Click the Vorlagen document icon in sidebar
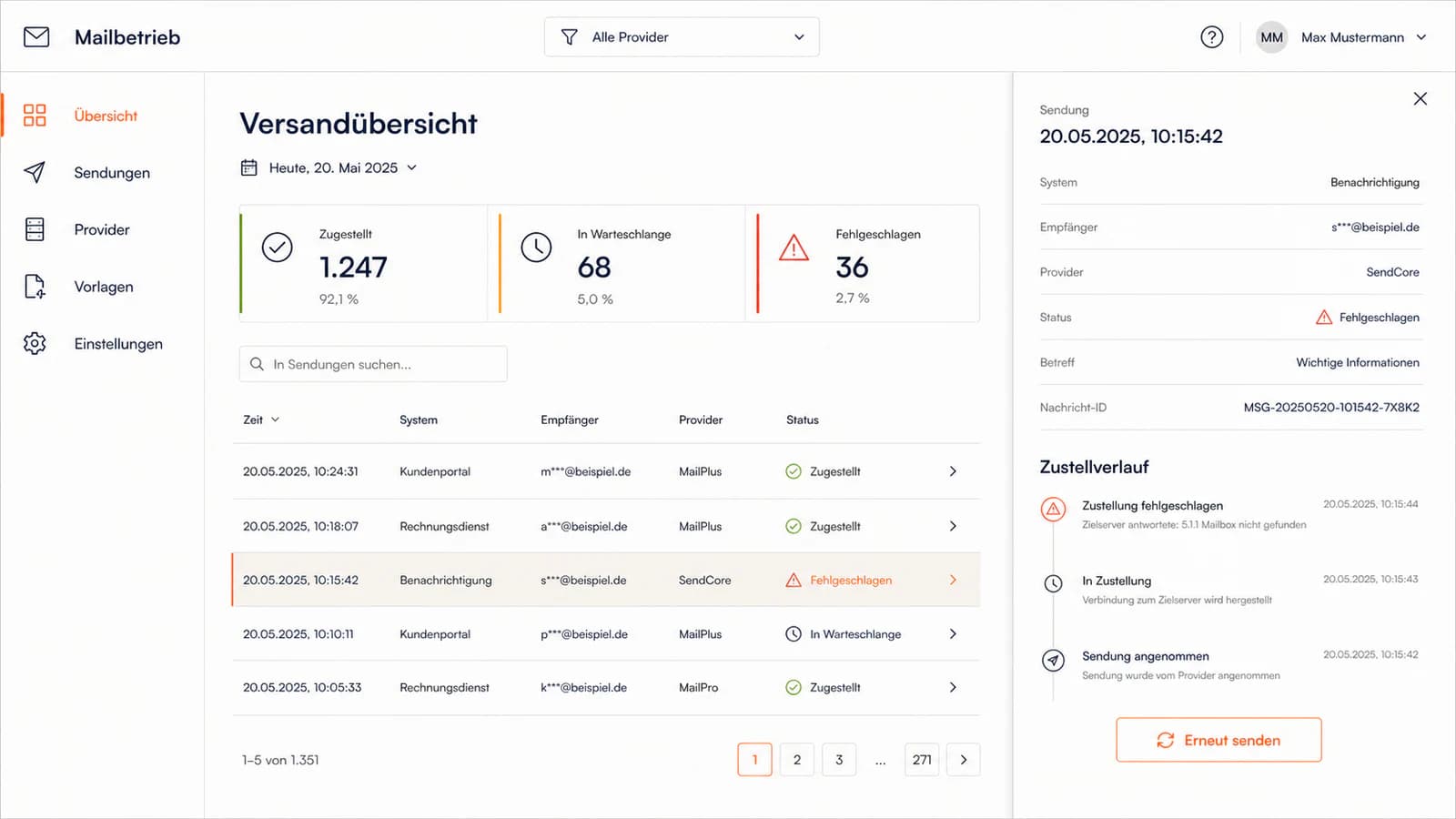 coord(35,287)
